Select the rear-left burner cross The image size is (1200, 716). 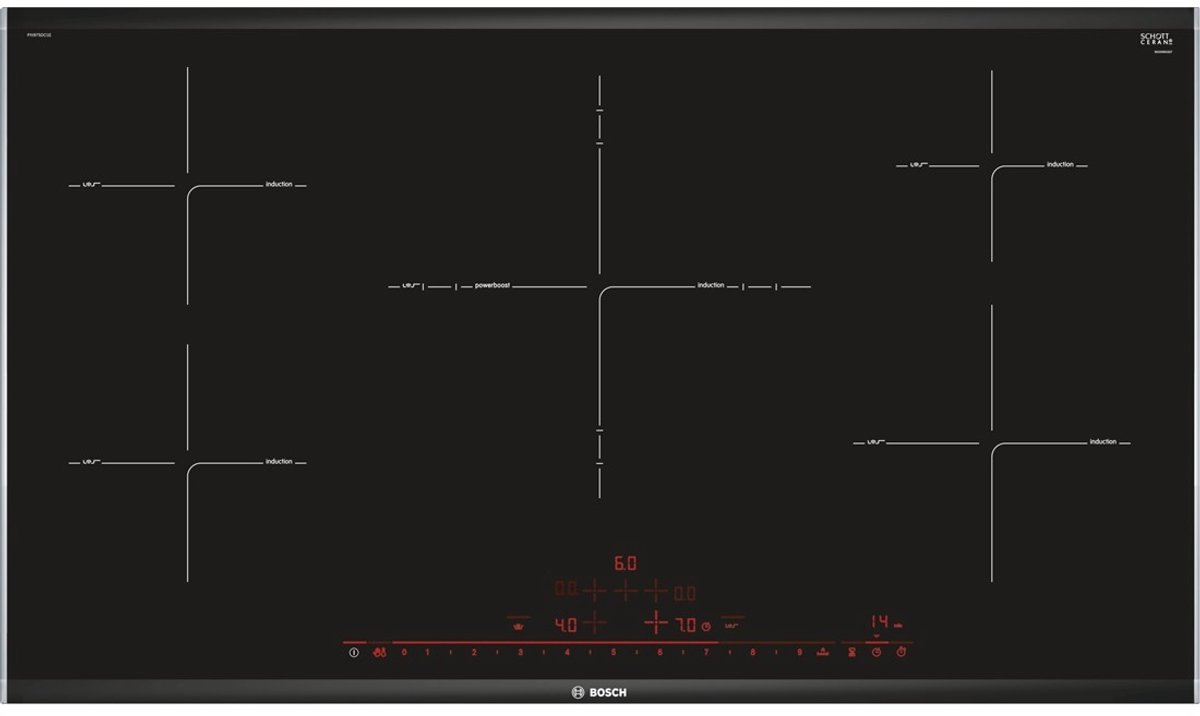point(594,591)
